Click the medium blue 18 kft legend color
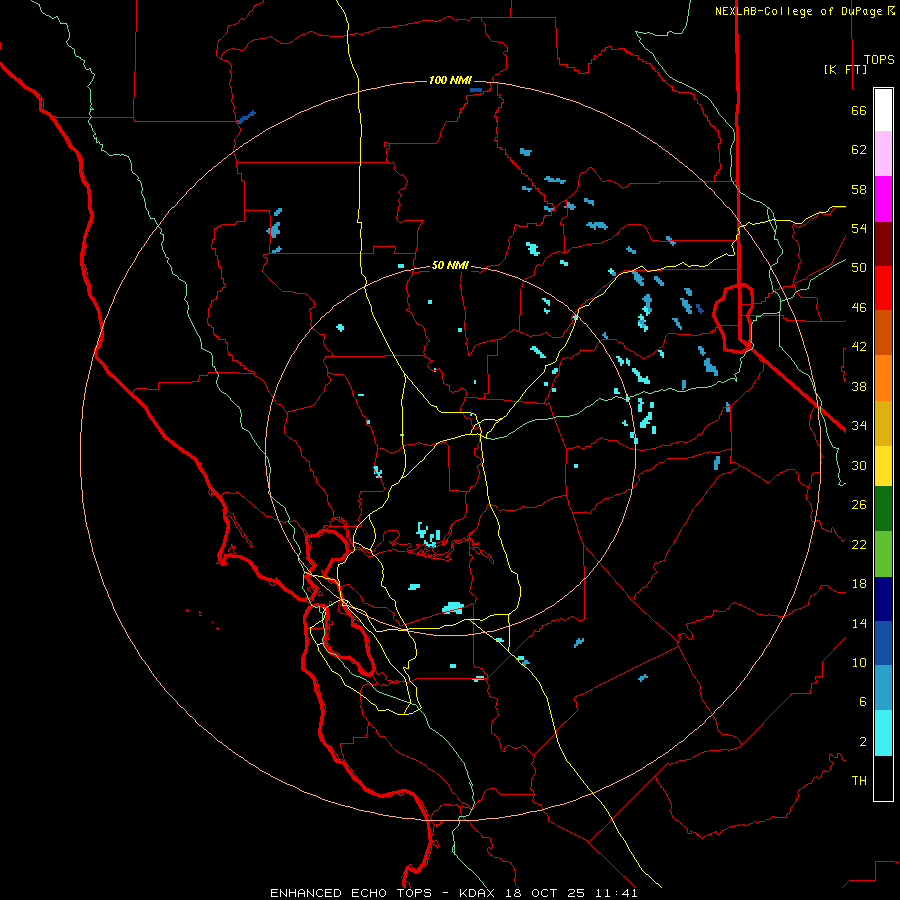The width and height of the screenshot is (900, 900). (883, 643)
